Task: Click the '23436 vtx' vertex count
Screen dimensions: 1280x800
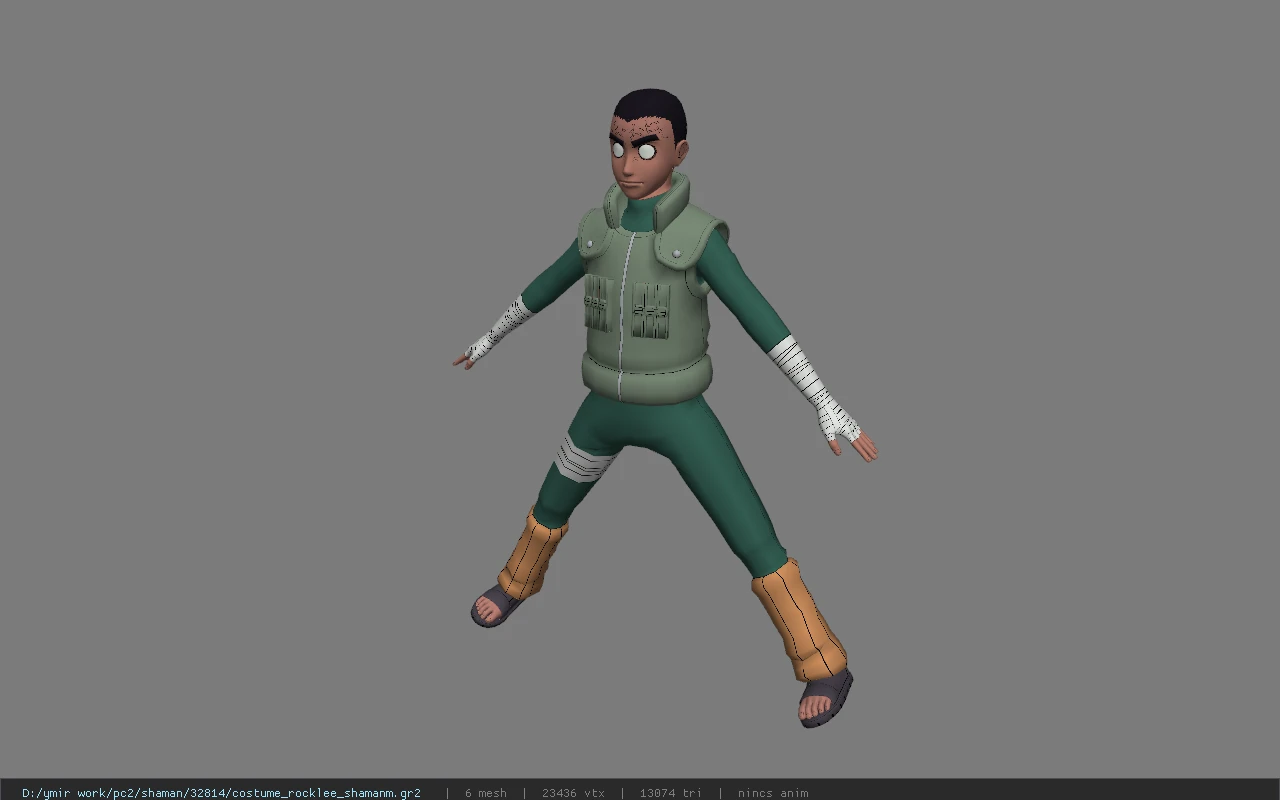Action: click(573, 793)
